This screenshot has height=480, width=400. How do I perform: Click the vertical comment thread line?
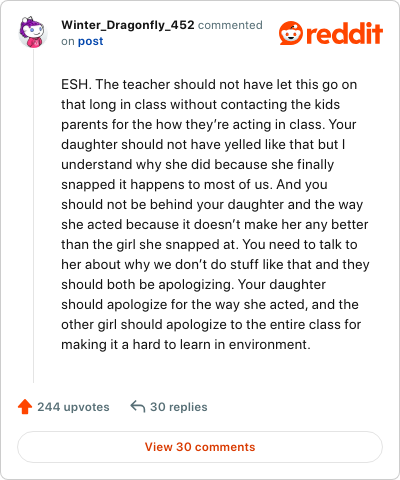(x=33, y=217)
